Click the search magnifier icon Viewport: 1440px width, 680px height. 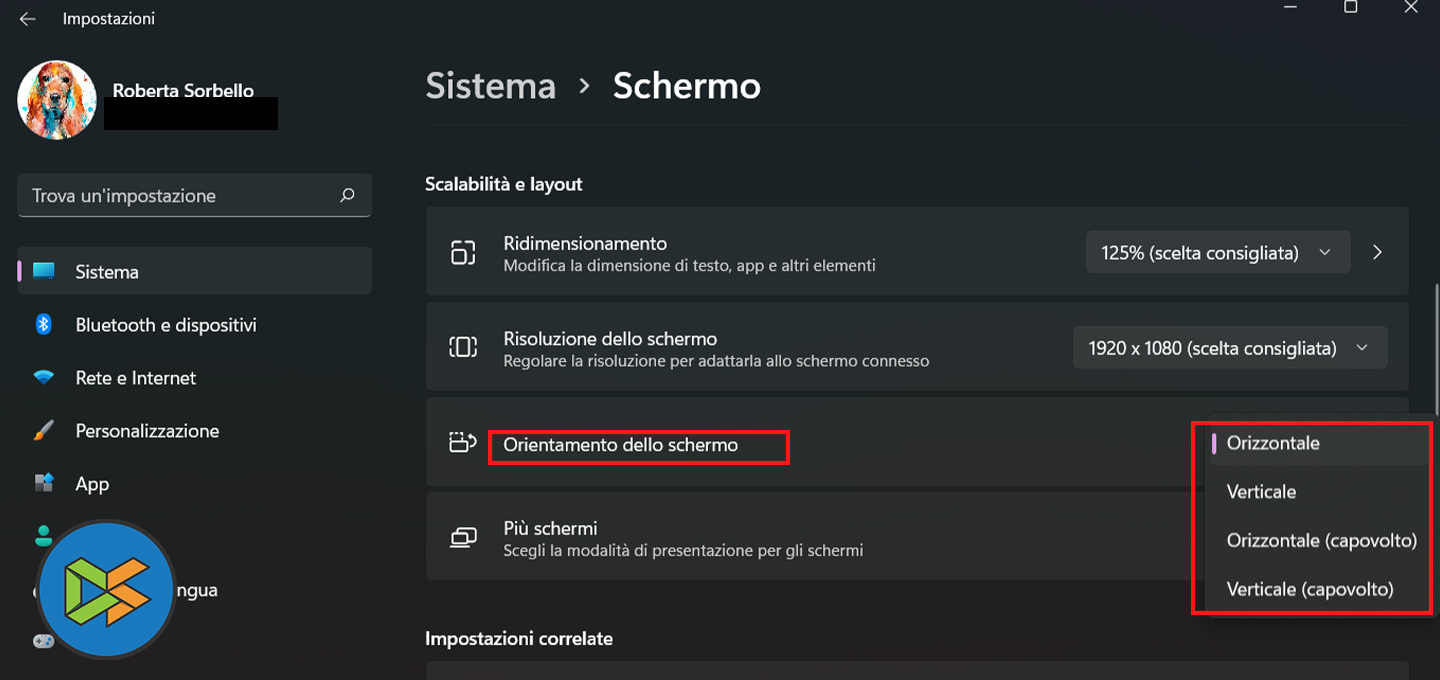(347, 195)
